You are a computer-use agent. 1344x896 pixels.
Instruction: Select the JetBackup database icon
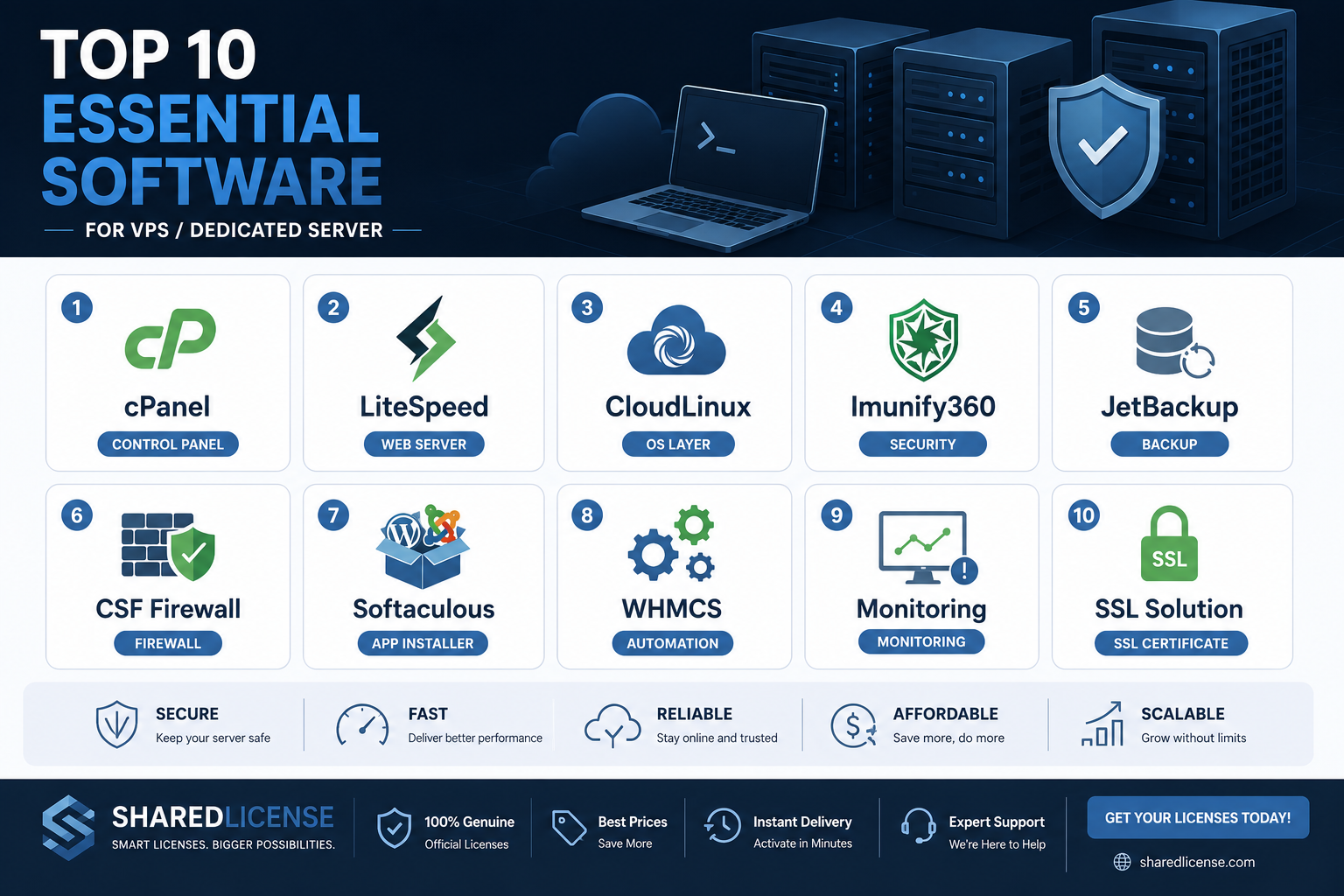pyautogui.click(x=1174, y=342)
